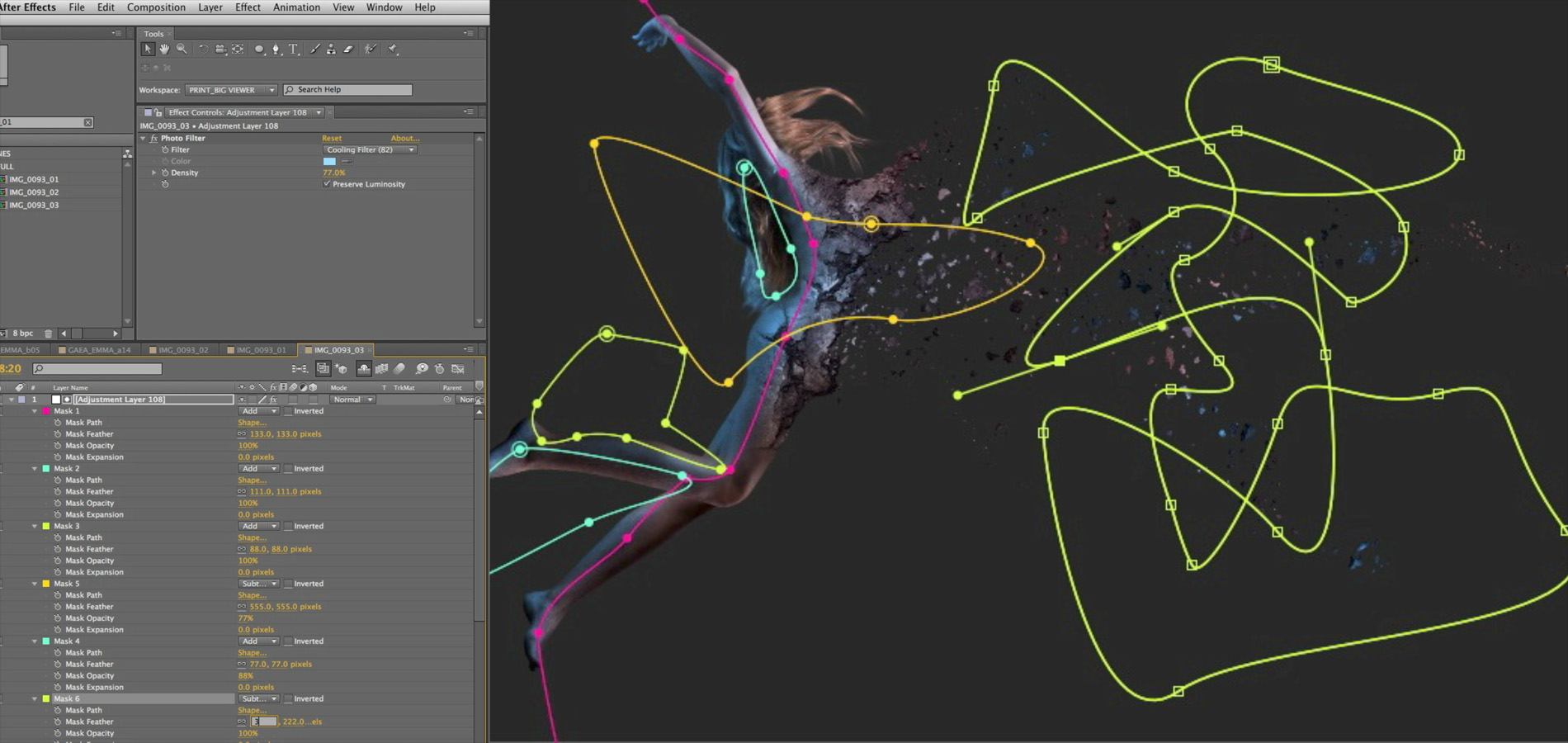This screenshot has width=1568, height=743.
Task: Click Density value 77.0%
Action: 334,173
